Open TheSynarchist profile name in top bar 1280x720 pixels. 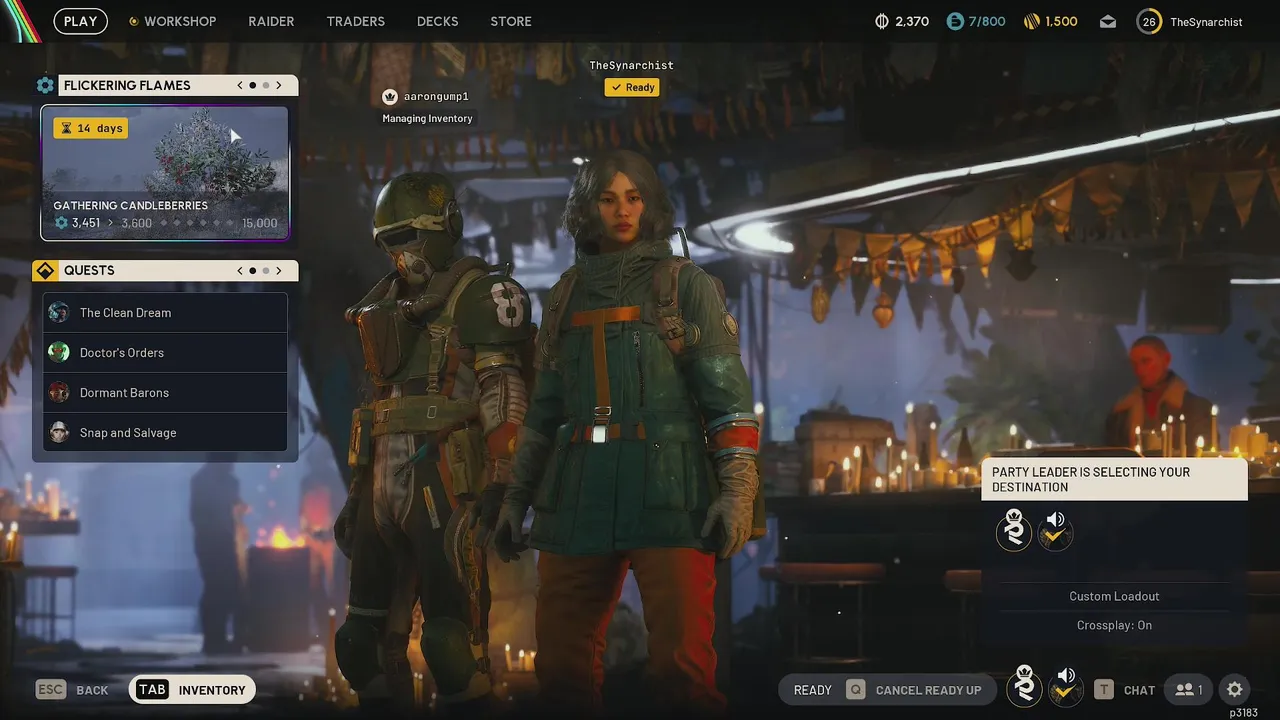1206,22
